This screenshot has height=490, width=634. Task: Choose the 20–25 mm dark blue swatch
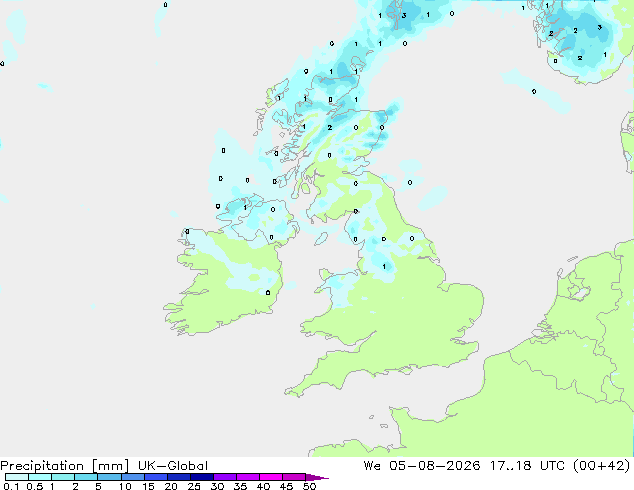[x=178, y=477]
